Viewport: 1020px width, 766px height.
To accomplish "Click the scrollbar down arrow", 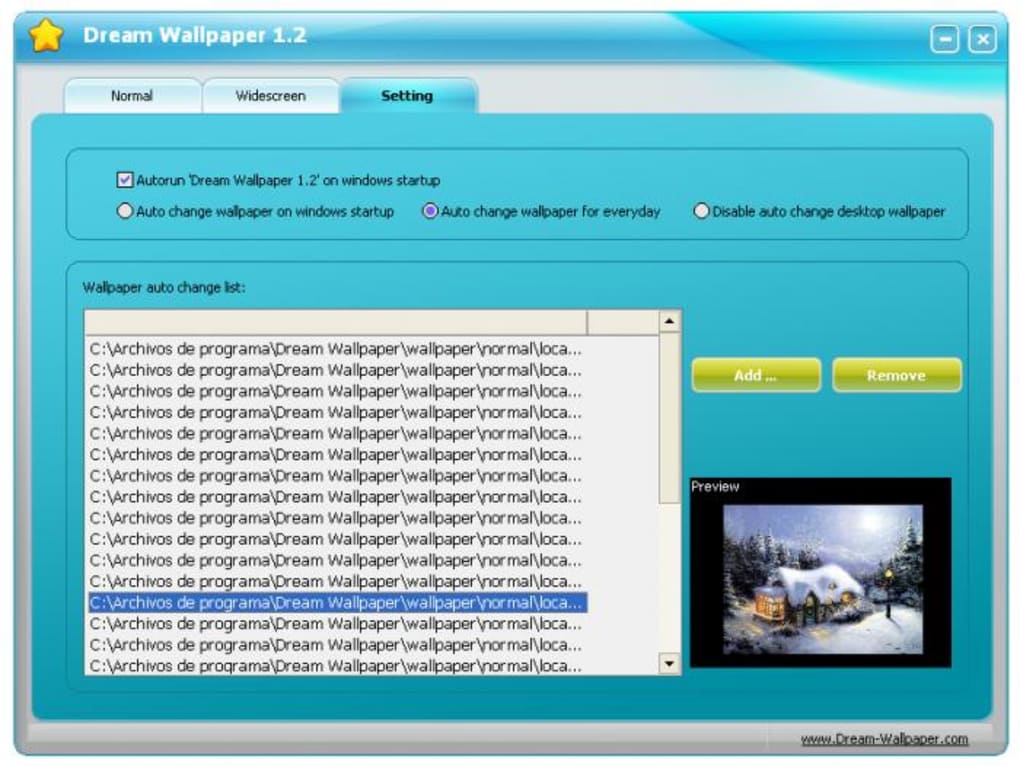I will tap(668, 661).
